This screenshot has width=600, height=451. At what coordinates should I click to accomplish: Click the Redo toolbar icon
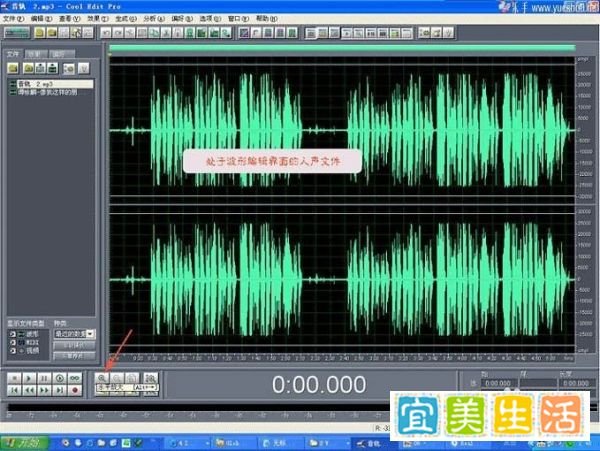tap(118, 33)
